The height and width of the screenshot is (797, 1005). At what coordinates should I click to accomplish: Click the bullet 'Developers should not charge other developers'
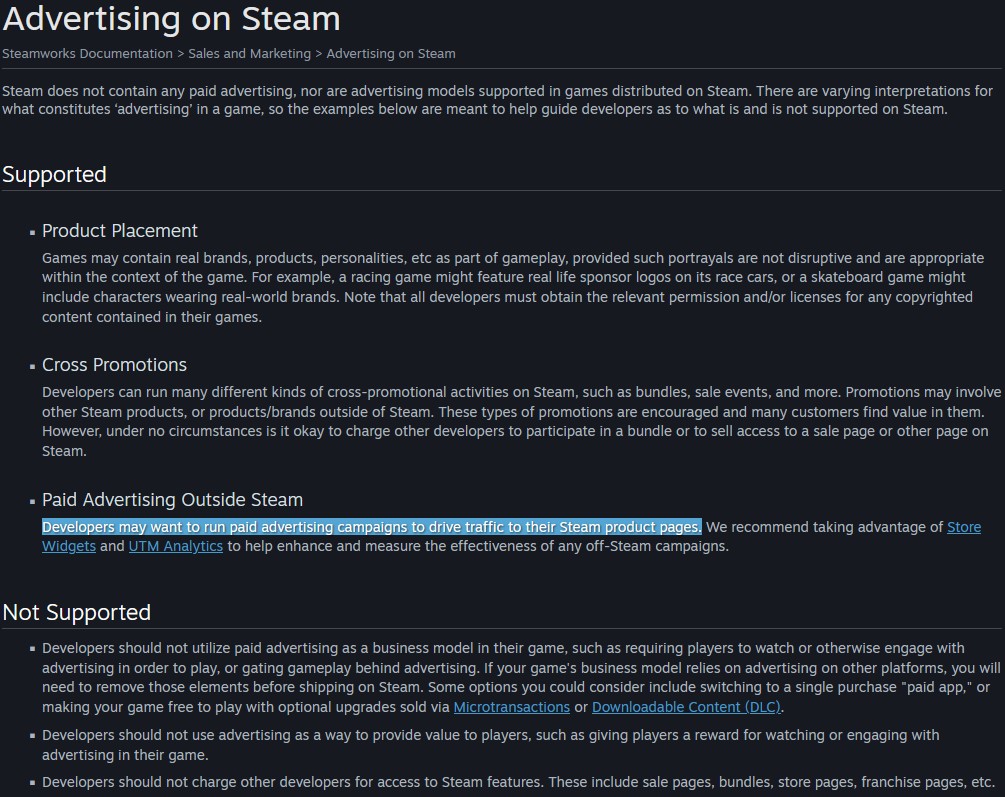(x=518, y=782)
